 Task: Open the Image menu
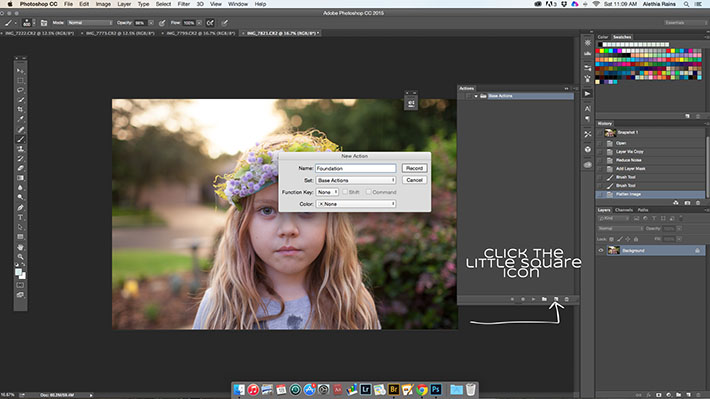(103, 4)
